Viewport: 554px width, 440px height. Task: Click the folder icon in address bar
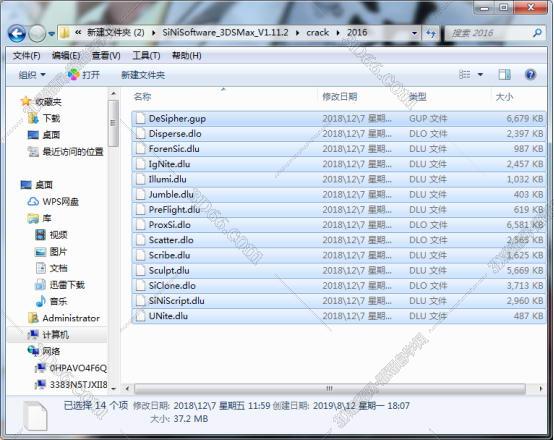tap(64, 33)
